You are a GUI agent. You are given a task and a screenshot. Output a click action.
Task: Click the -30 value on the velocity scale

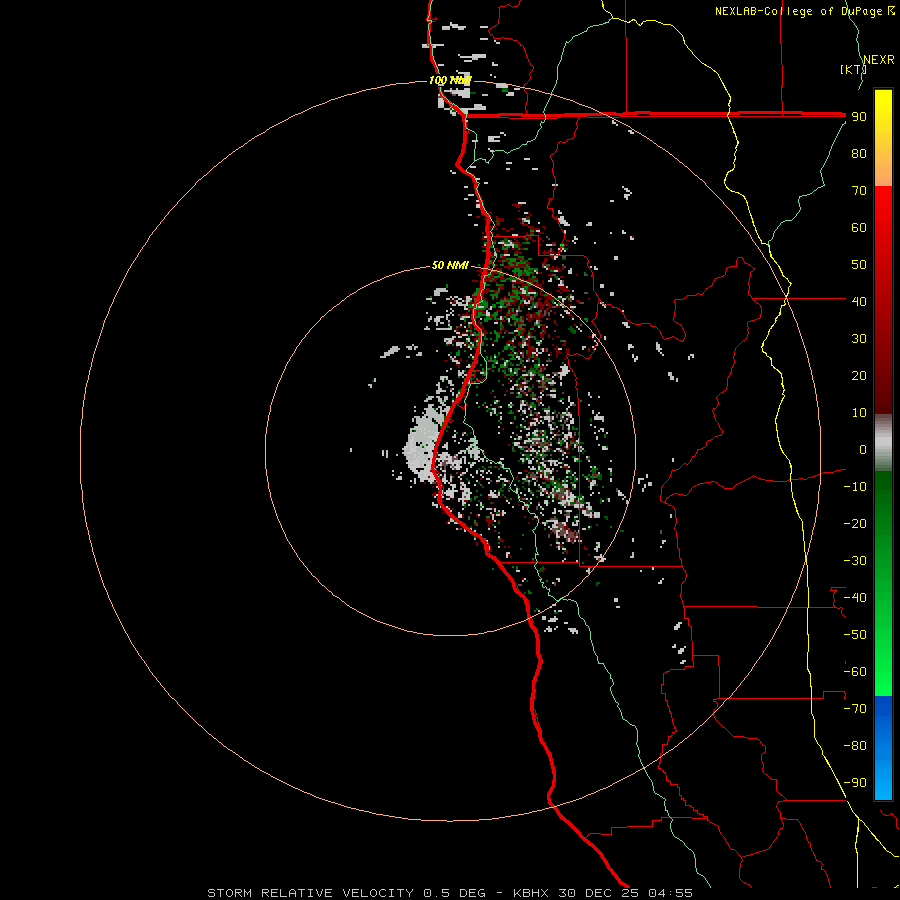click(x=855, y=561)
